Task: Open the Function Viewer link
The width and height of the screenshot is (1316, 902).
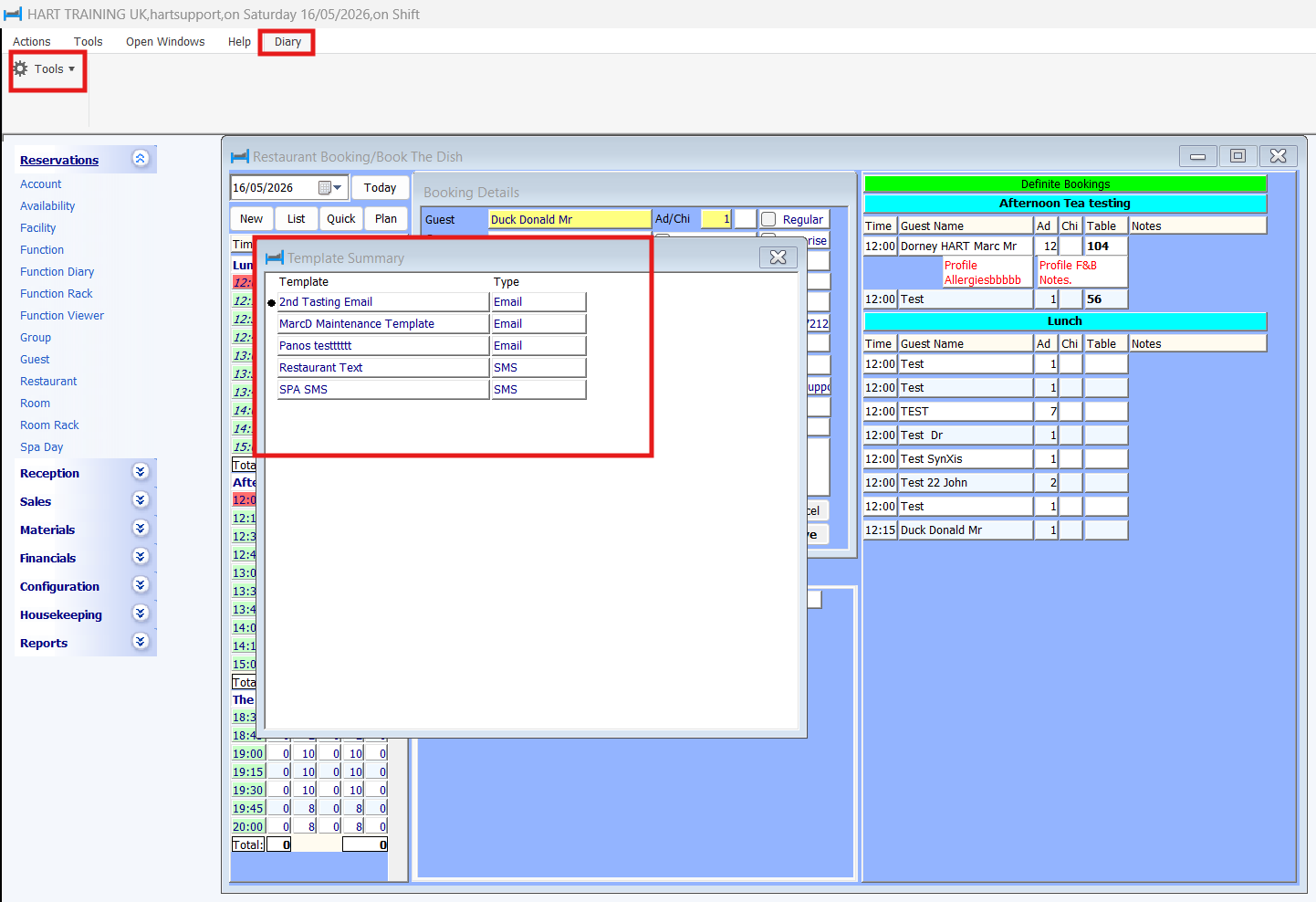Action: (62, 316)
